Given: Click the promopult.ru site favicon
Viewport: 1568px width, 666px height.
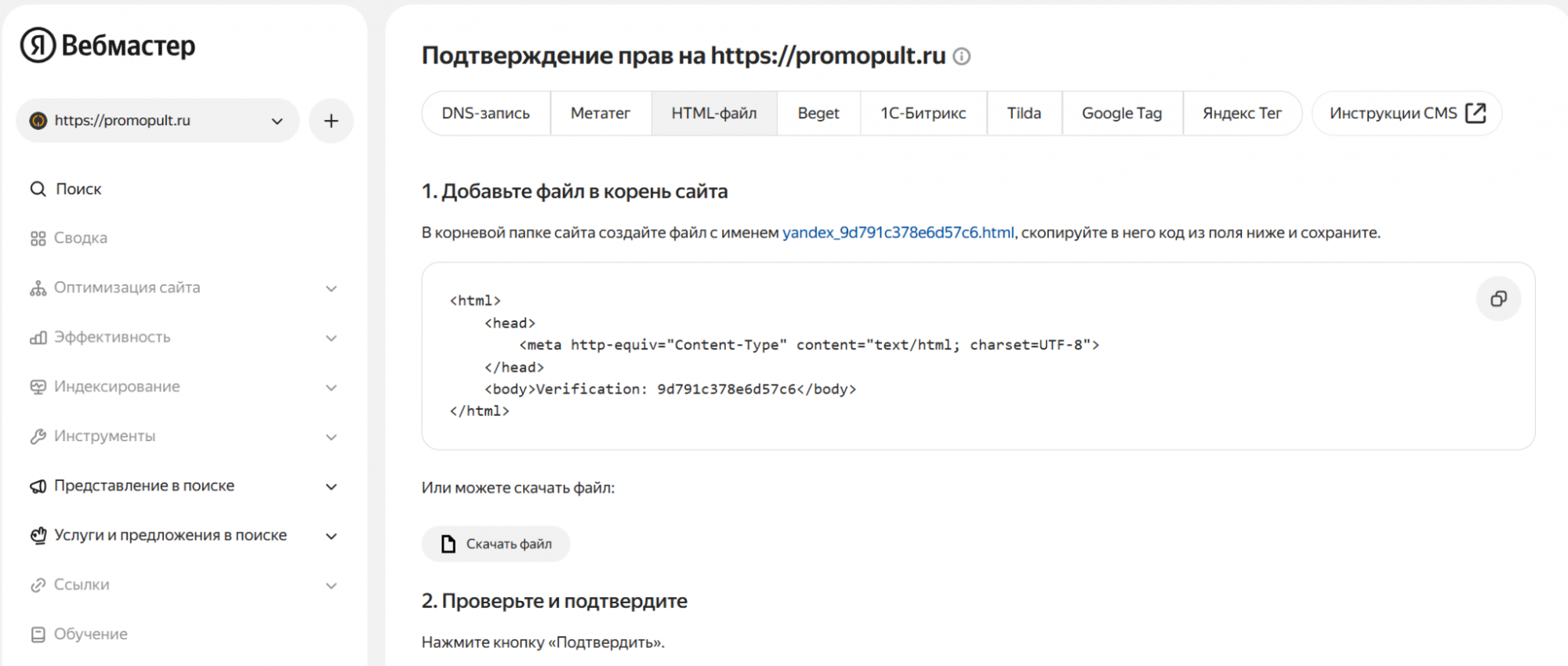Looking at the screenshot, I should (38, 121).
